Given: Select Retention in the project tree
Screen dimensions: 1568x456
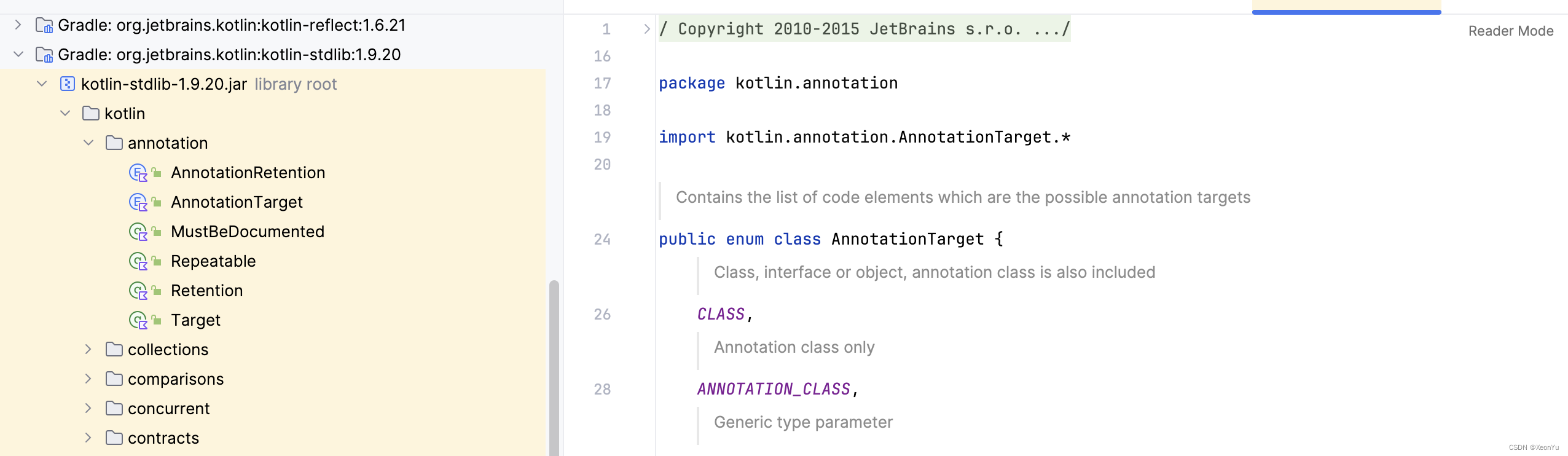Looking at the screenshot, I should point(207,291).
